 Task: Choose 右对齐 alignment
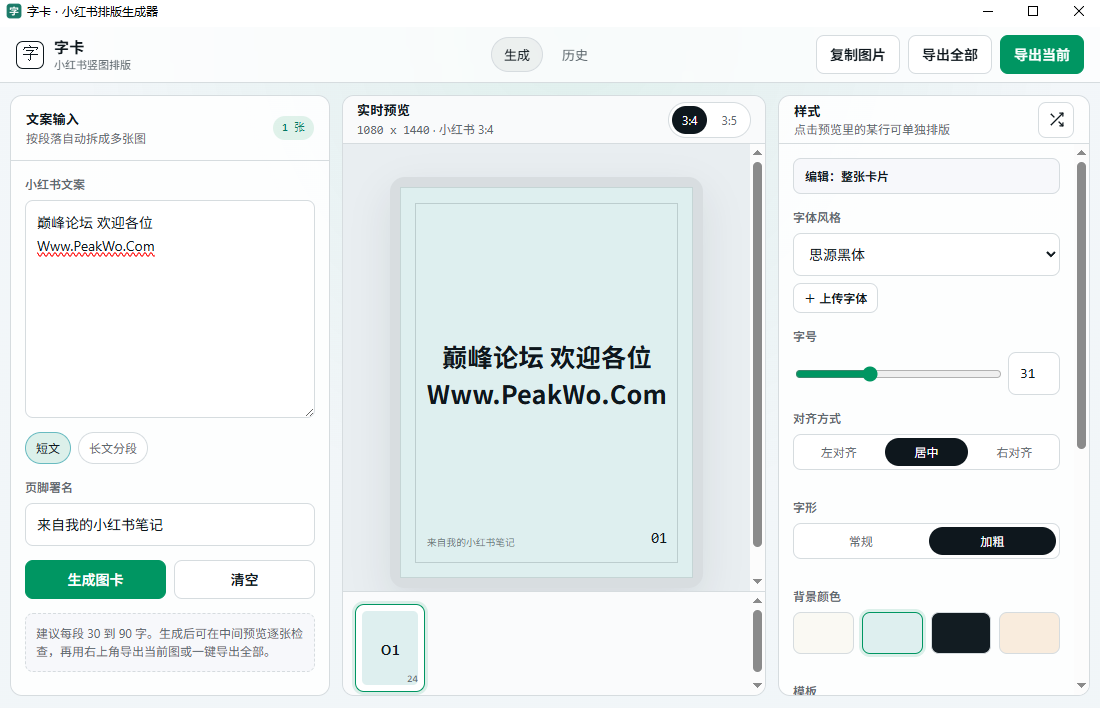(1014, 452)
